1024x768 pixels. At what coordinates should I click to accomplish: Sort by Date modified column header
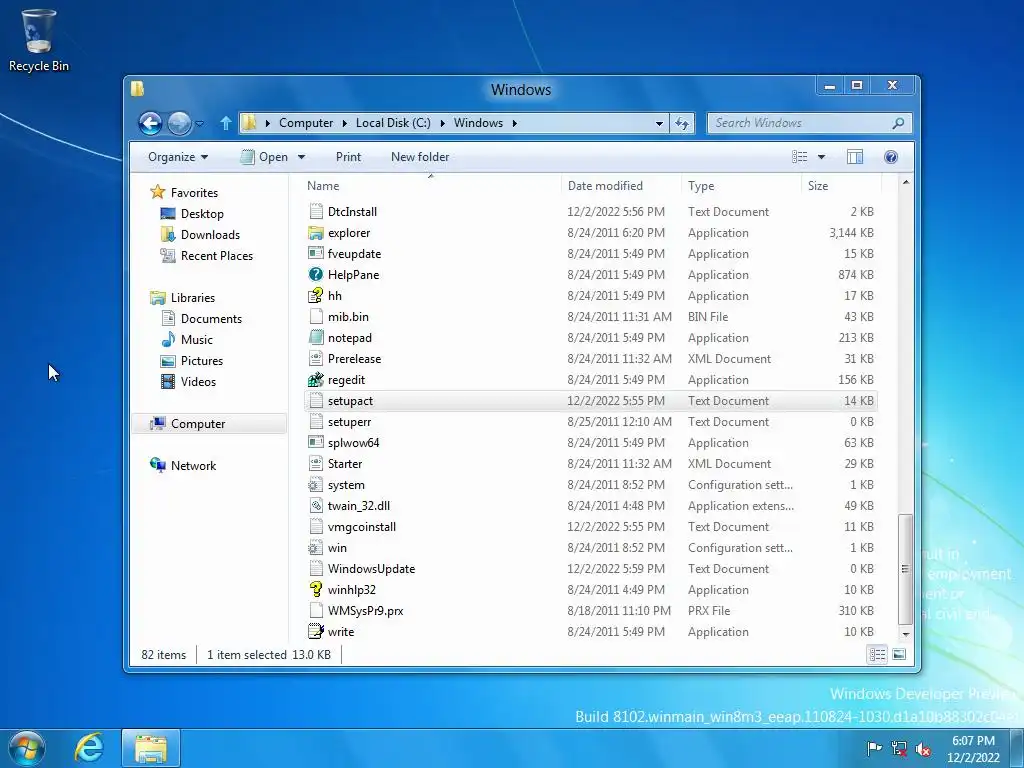pos(621,185)
